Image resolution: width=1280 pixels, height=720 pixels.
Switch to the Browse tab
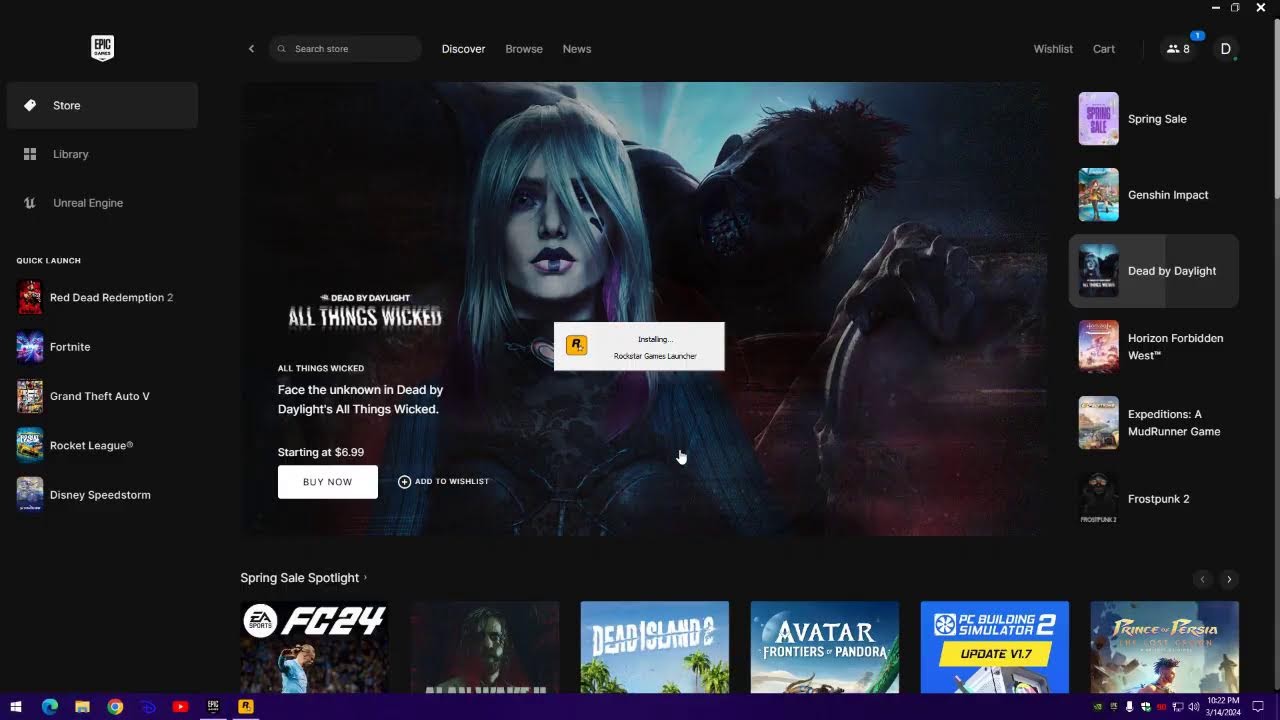524,49
